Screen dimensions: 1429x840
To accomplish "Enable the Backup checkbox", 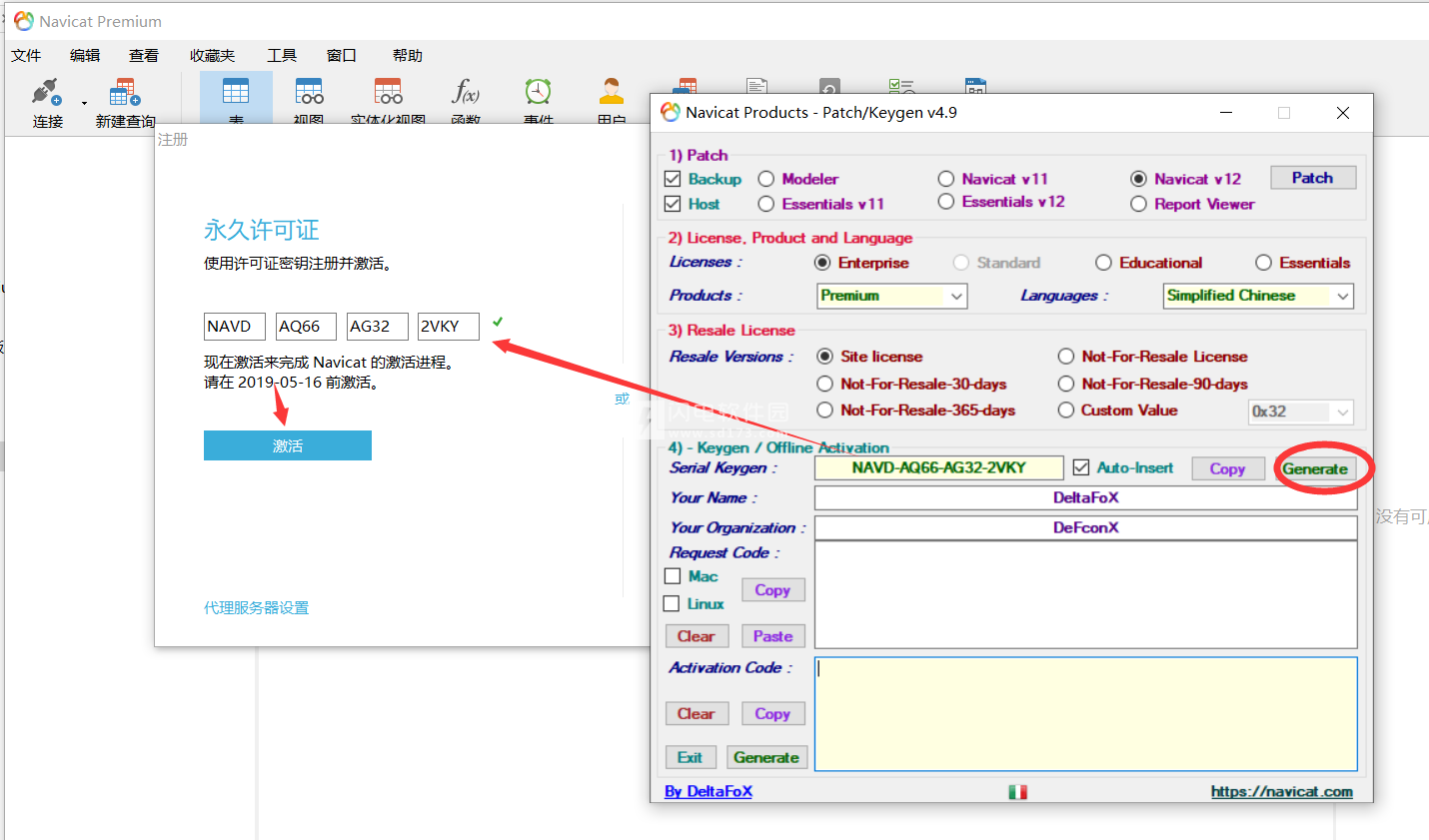I will point(673,179).
